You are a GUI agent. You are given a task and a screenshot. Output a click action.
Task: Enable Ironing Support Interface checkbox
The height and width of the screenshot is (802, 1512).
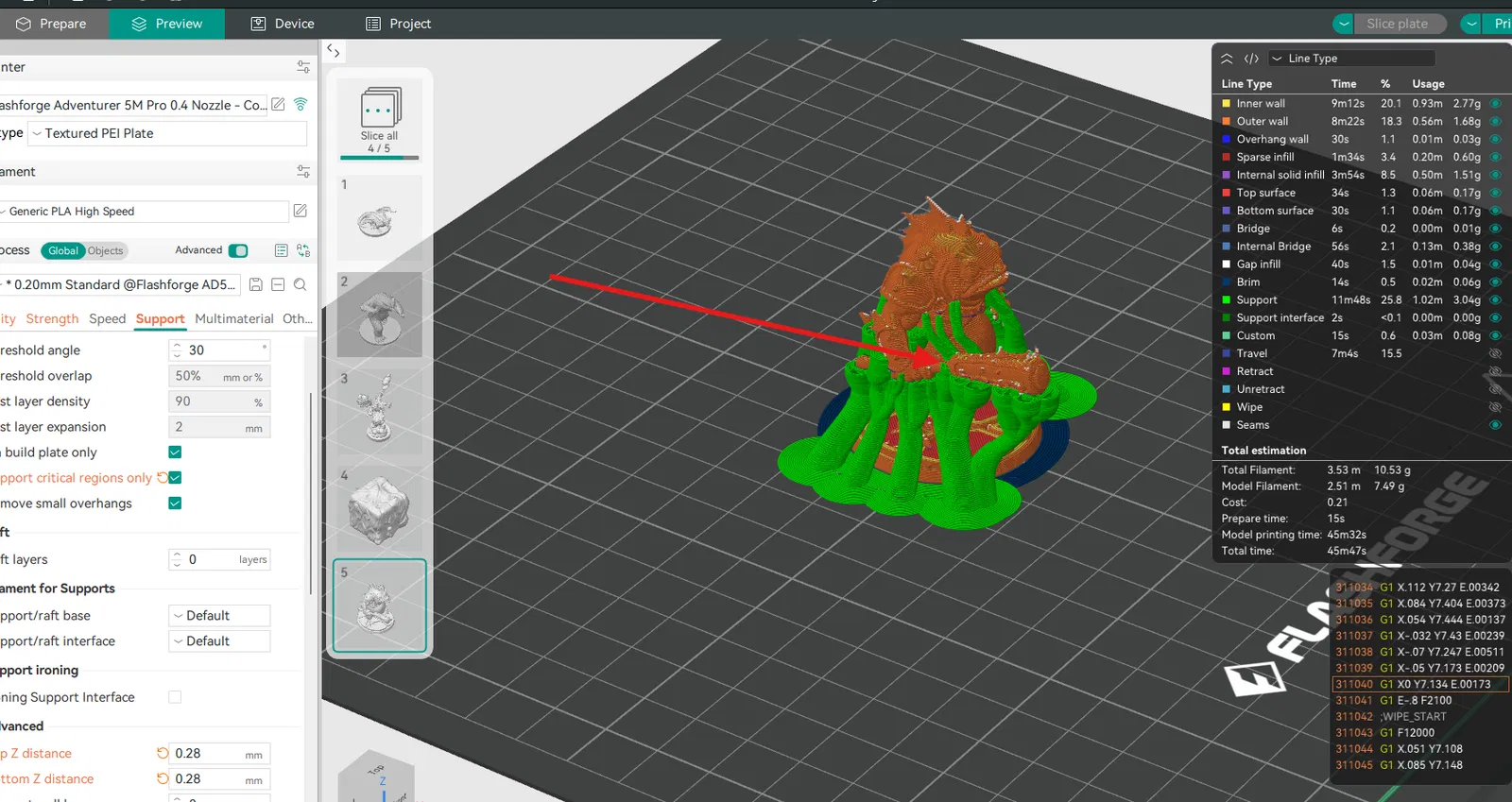[x=175, y=697]
